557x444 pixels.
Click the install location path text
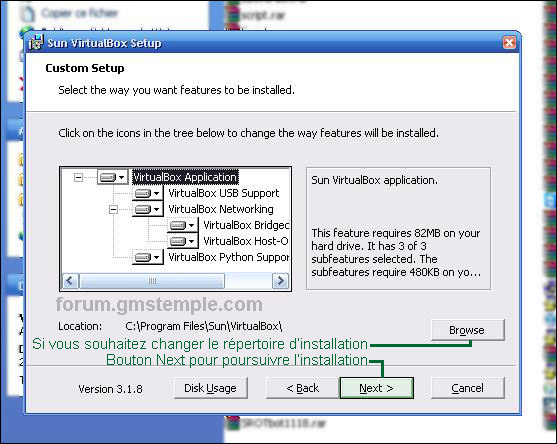204,326
